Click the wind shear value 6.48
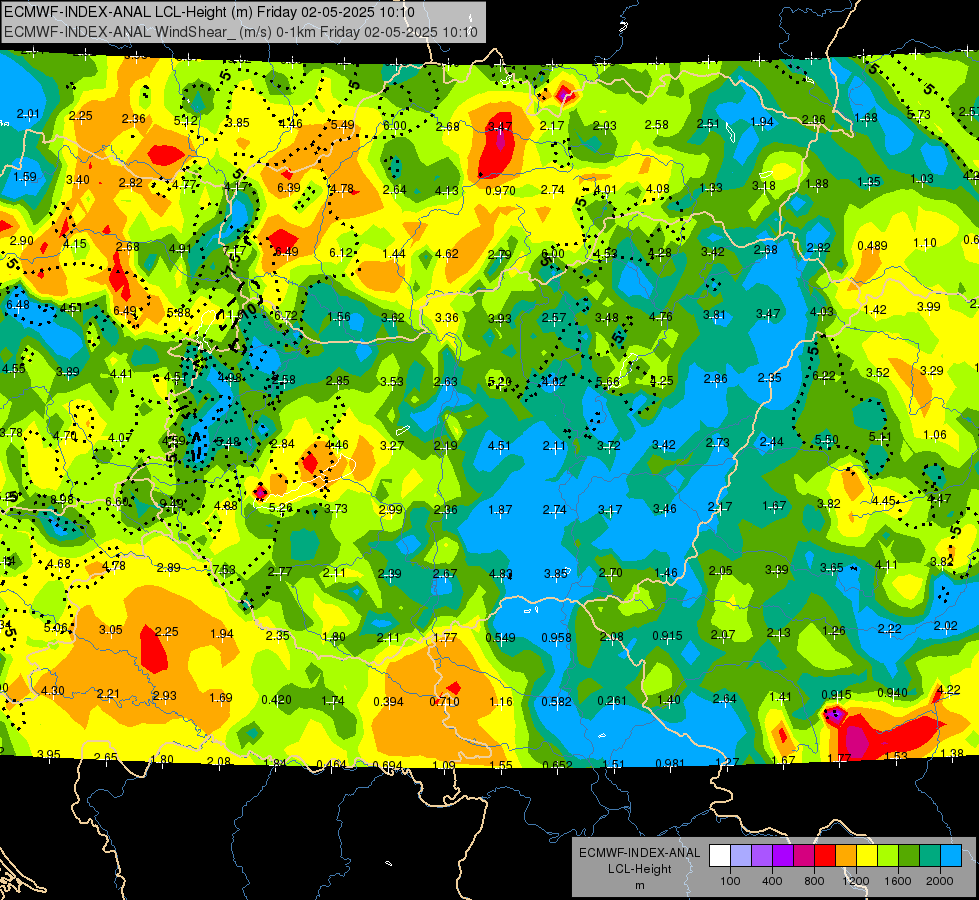Screen dimensions: 979x900 pos(17,305)
